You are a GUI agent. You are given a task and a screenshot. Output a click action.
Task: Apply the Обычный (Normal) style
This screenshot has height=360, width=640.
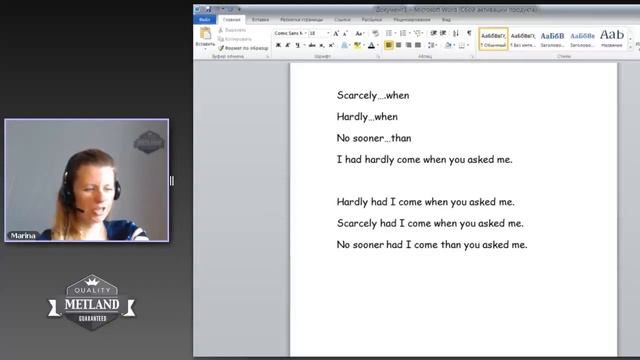coord(493,39)
